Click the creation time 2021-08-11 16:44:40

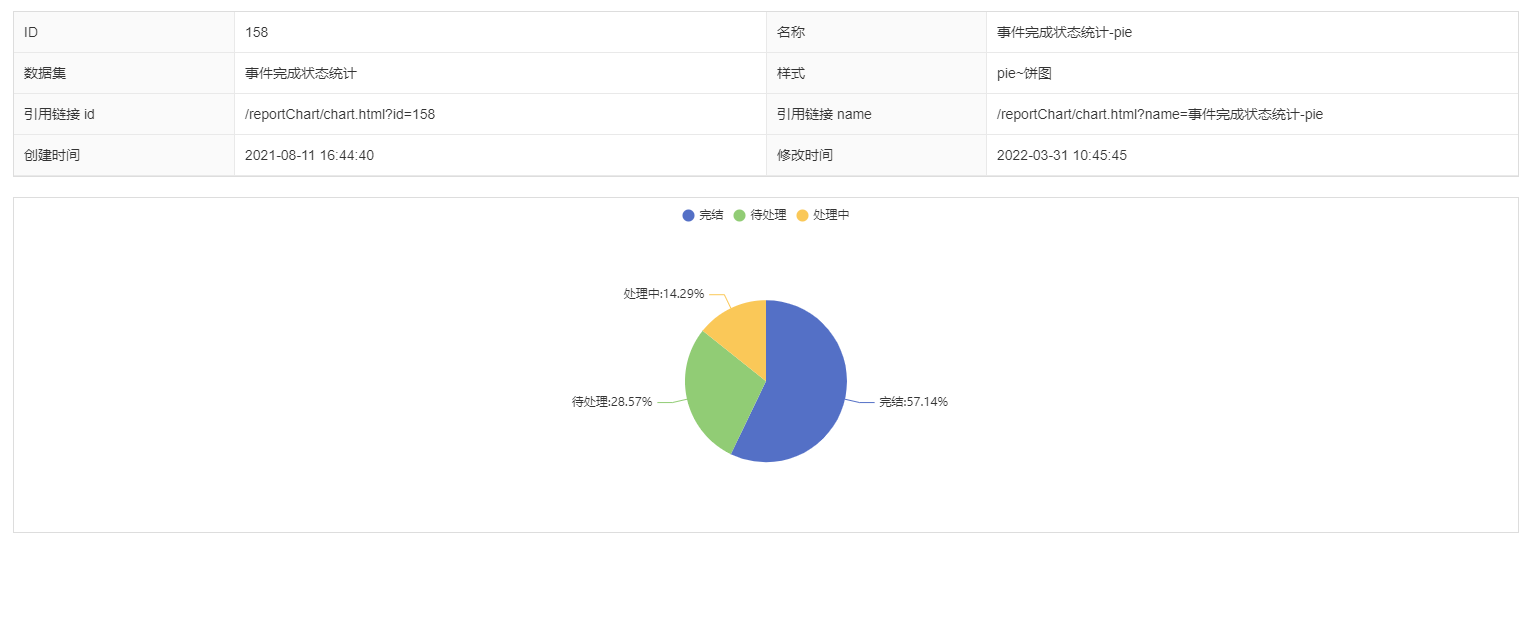tap(309, 155)
